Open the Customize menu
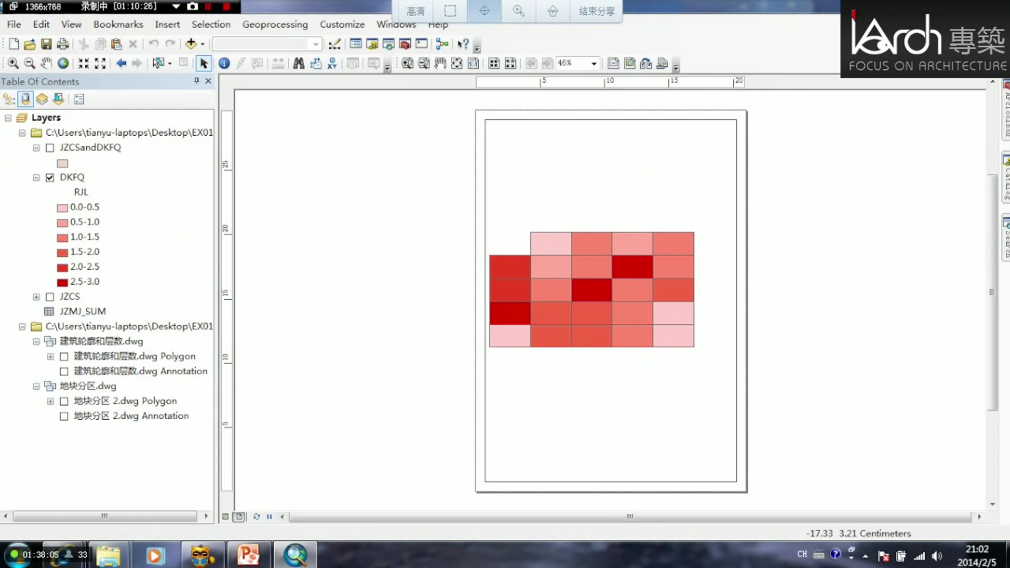Viewport: 1010px width, 568px height. pos(342,24)
